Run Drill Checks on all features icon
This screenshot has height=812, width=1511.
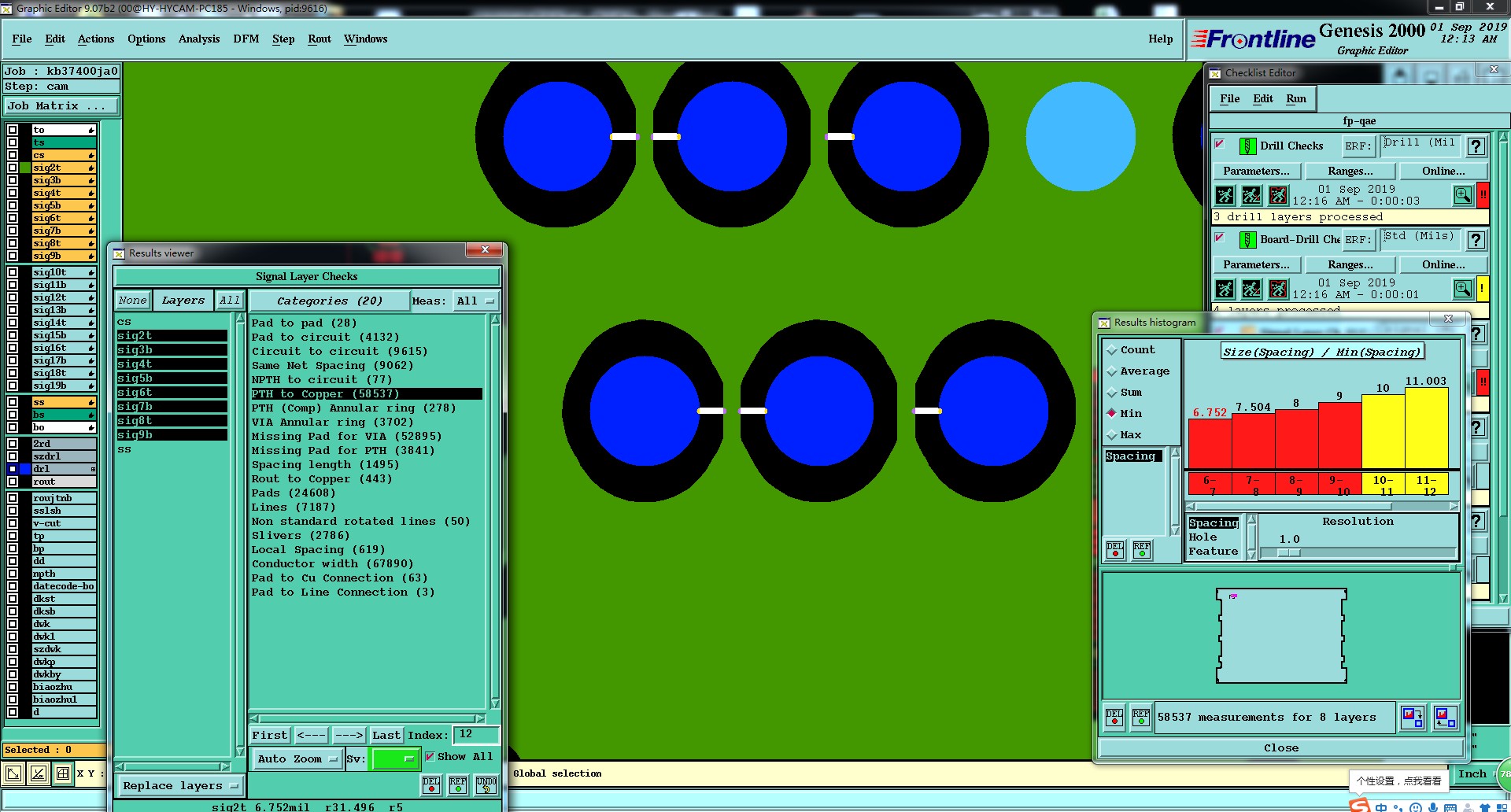coord(1225,195)
